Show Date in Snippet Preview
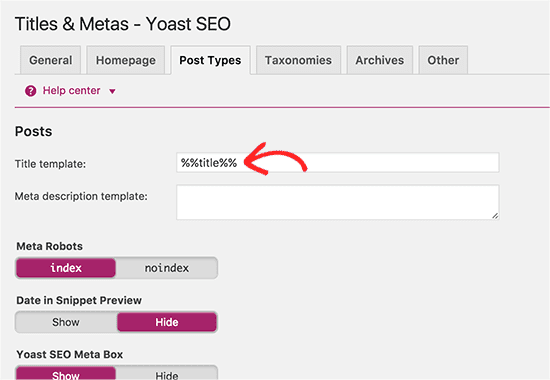This screenshot has height=380, width=550. click(x=66, y=322)
